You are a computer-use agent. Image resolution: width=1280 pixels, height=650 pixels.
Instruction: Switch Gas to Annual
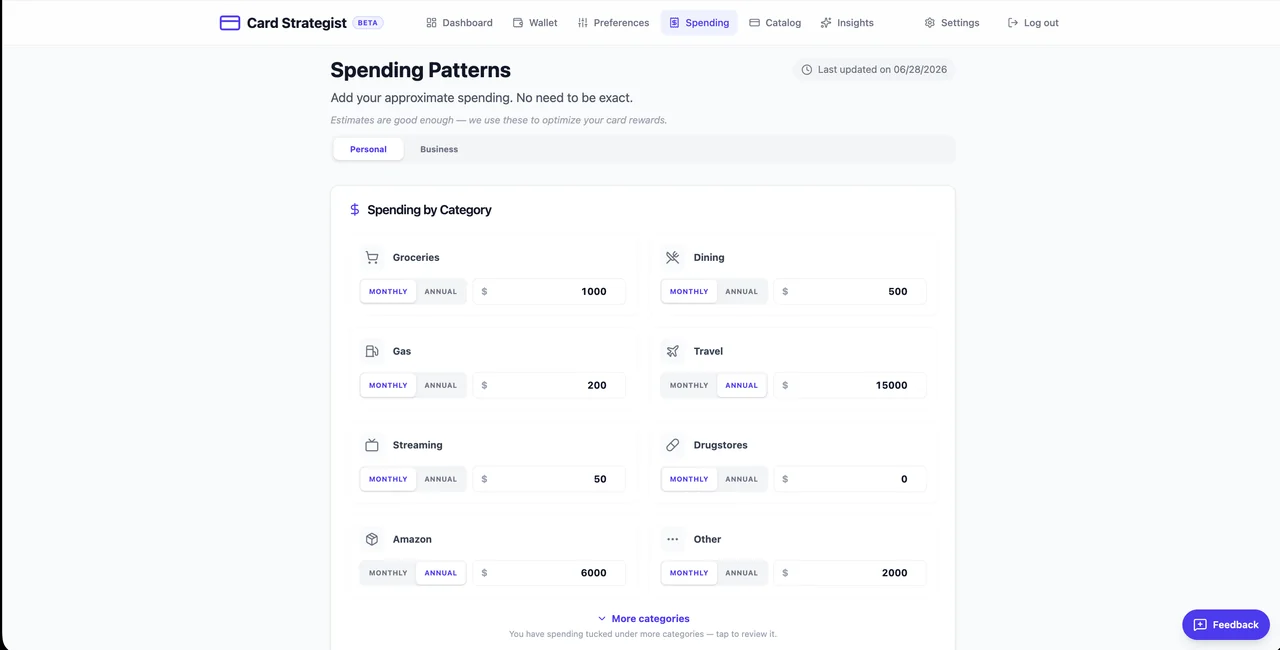pos(441,385)
